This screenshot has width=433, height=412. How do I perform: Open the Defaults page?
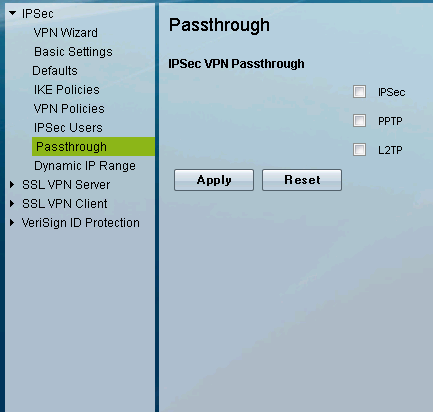(55, 71)
